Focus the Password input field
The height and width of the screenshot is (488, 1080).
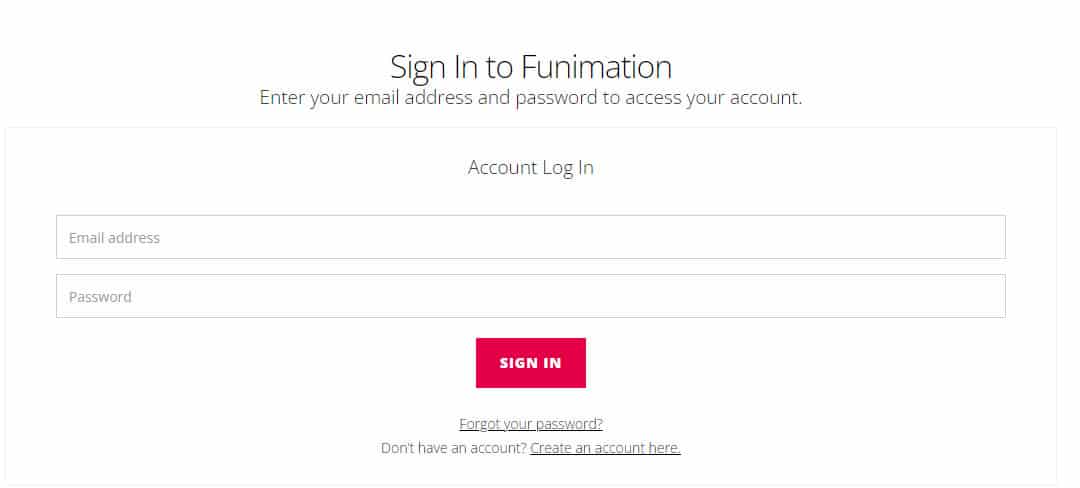(530, 296)
